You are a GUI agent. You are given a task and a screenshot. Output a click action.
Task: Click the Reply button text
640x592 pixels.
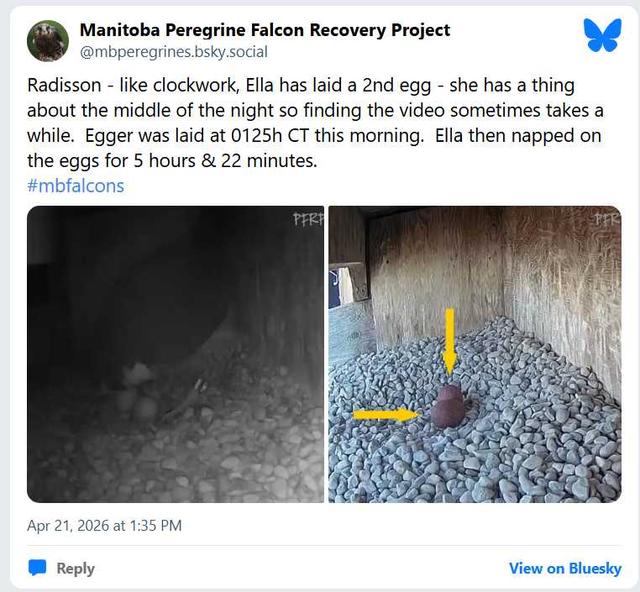click(x=75, y=568)
